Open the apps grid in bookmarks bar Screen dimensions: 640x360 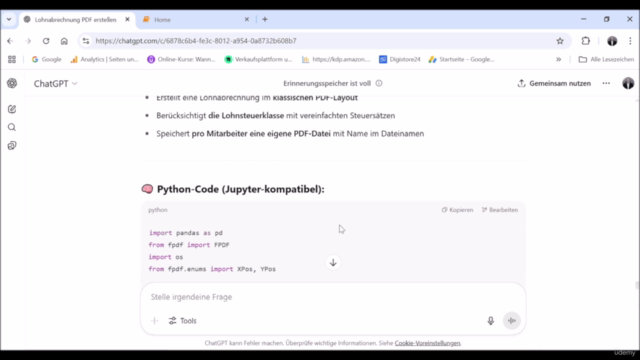click(12, 59)
